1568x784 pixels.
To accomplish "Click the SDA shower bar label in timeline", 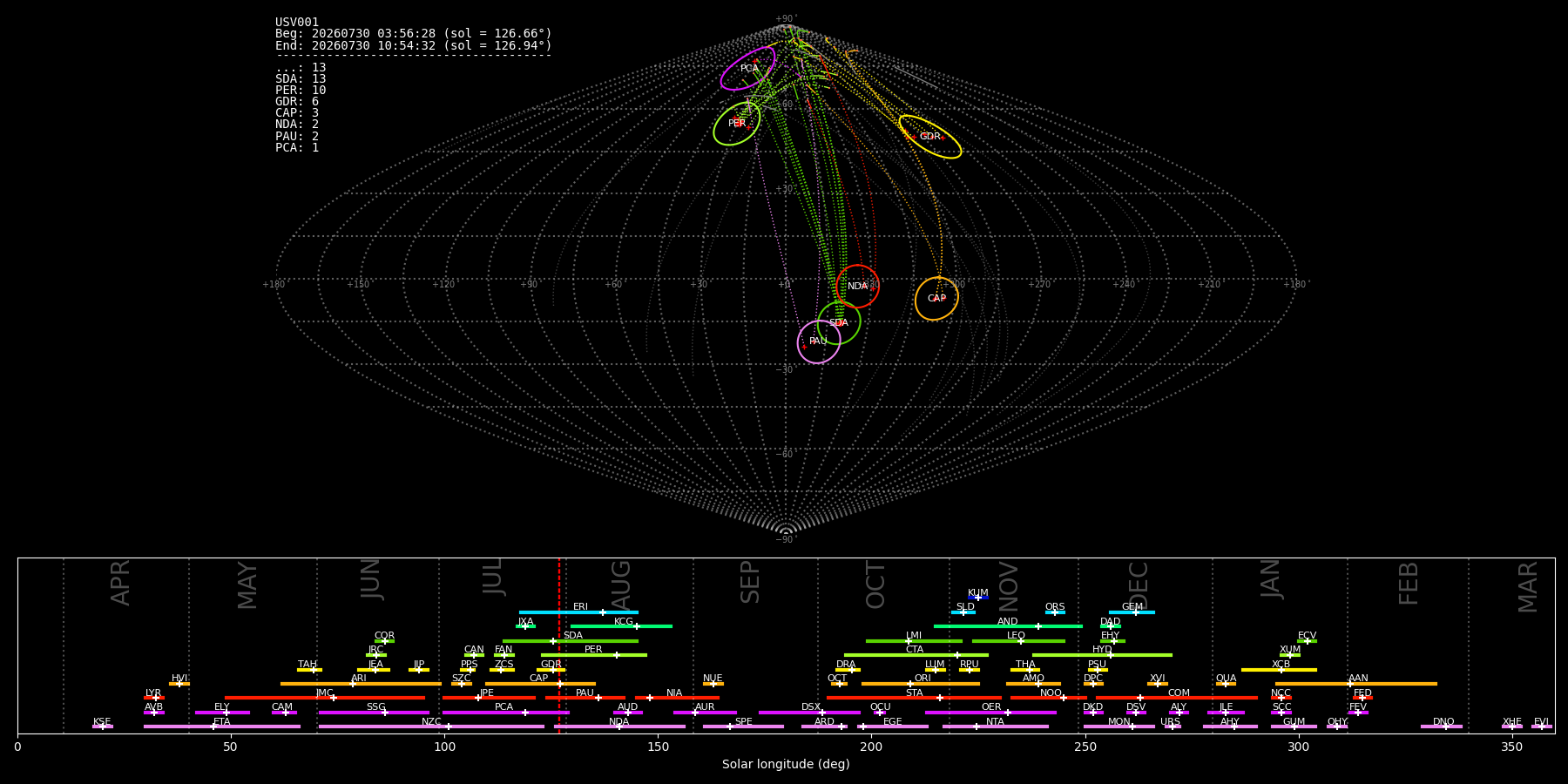I will [573, 636].
